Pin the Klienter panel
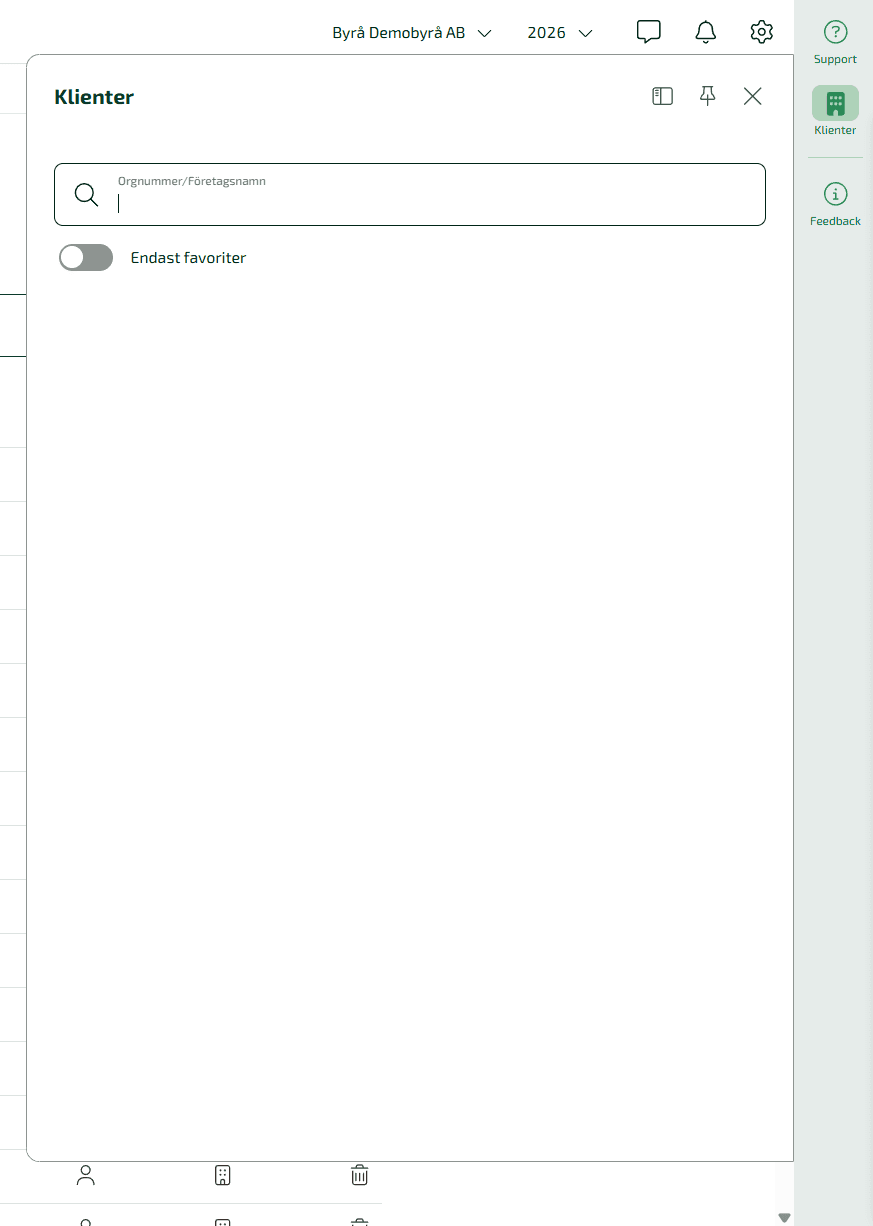 click(707, 96)
